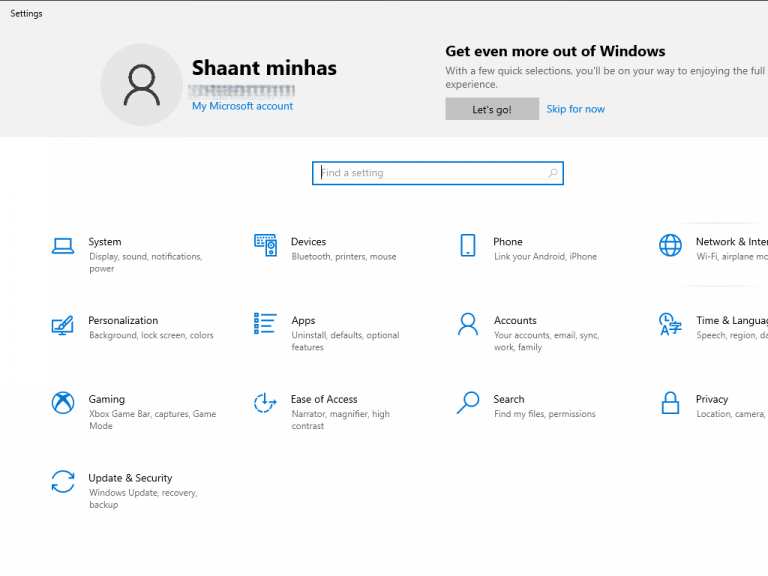Screen dimensions: 768x576
Task: Open the Ease of Access title
Action: tap(324, 399)
